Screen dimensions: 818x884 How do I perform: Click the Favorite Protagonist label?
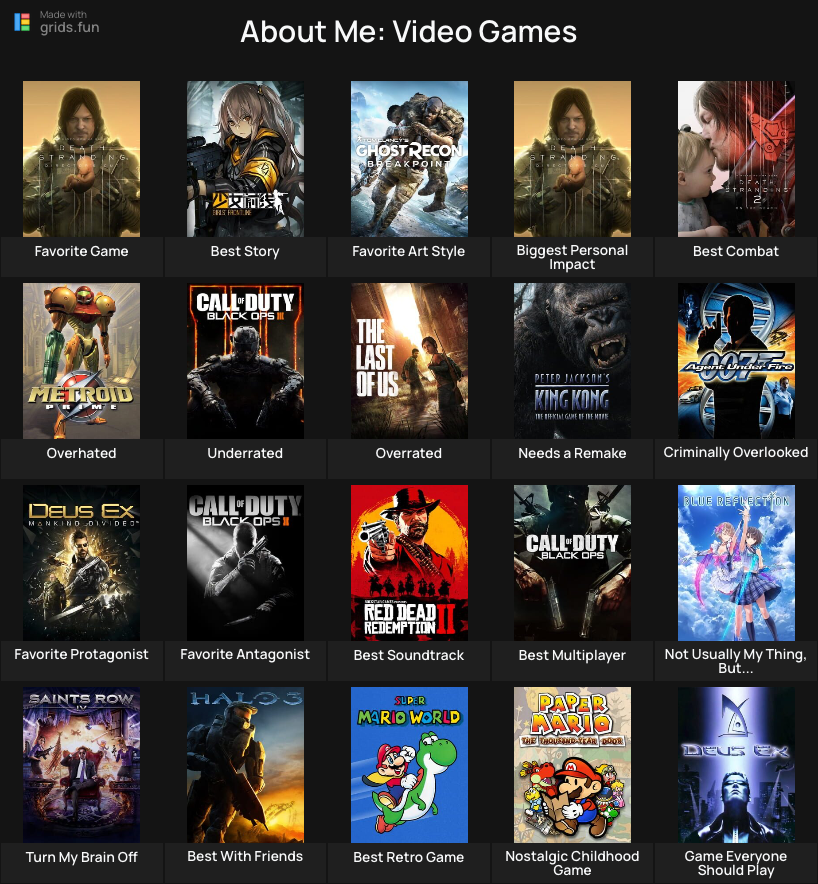[x=81, y=655]
